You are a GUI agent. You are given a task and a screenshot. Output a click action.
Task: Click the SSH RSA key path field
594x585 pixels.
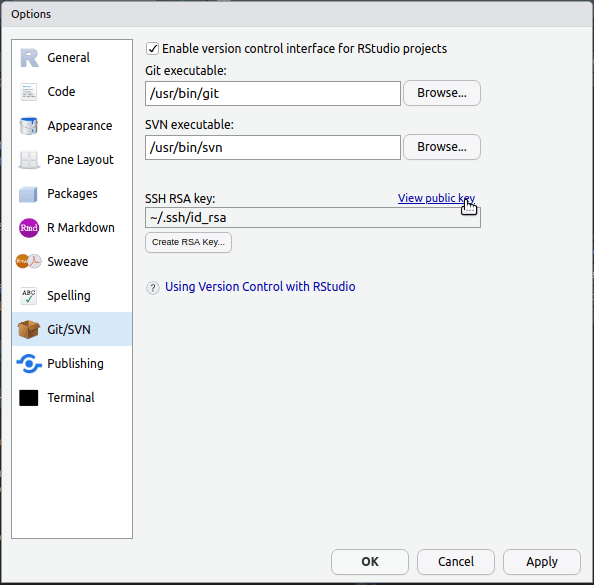[313, 218]
